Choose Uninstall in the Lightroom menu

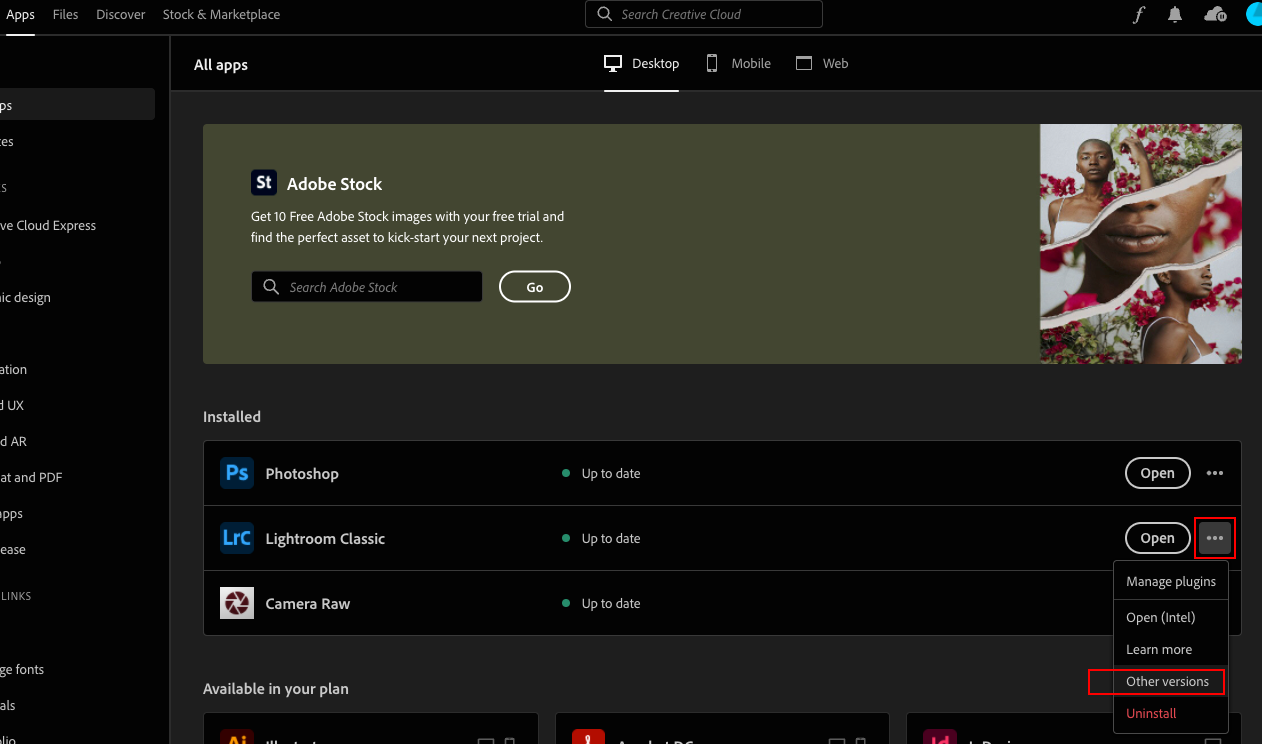(x=1150, y=713)
